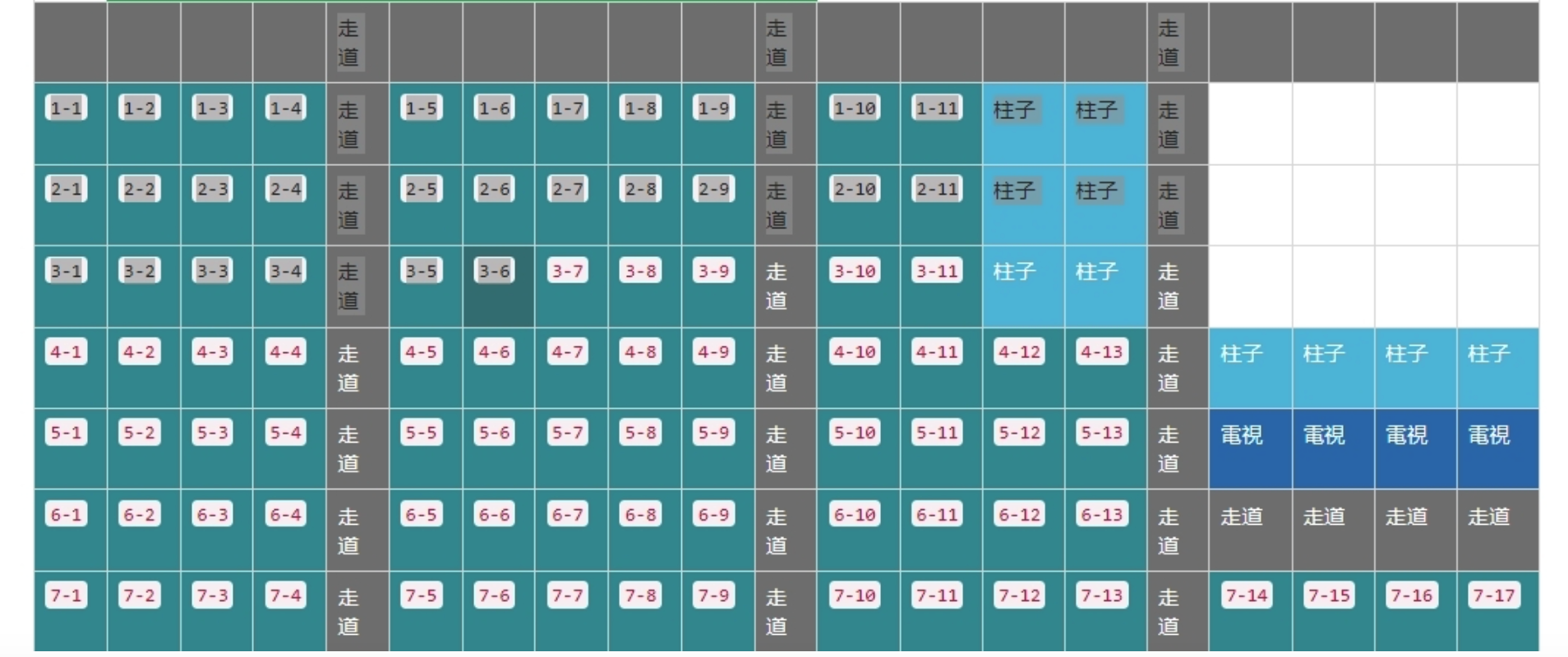This screenshot has height=657, width=1568.
Task: Select seat 4-12
Action: (1019, 352)
